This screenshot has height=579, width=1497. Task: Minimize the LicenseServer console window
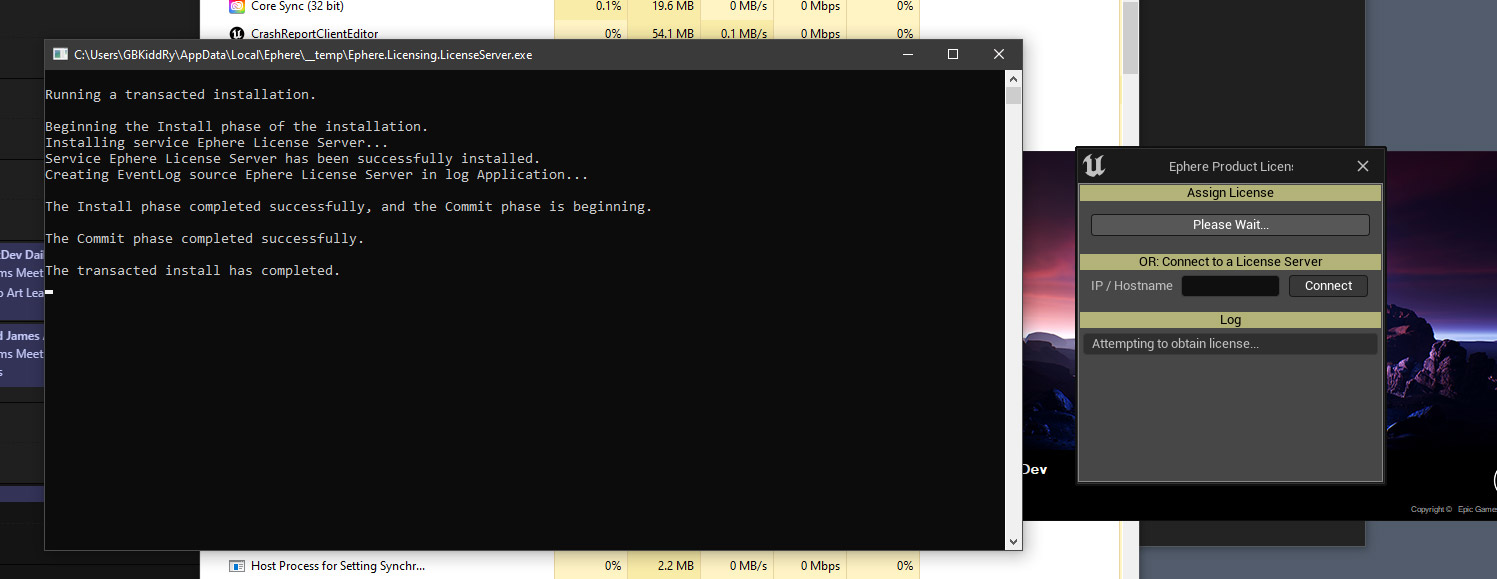(x=906, y=55)
